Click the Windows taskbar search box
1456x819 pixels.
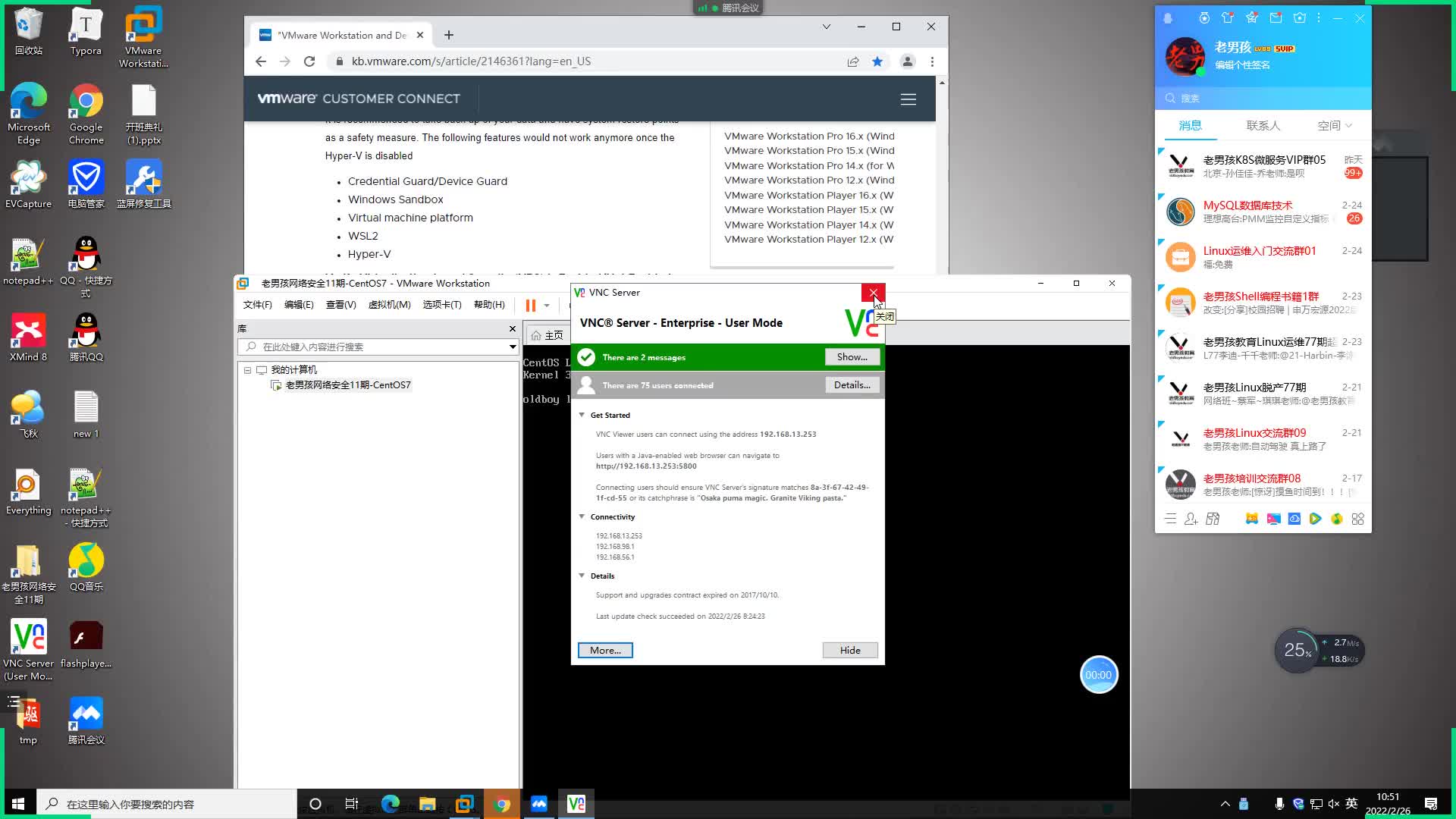click(167, 804)
